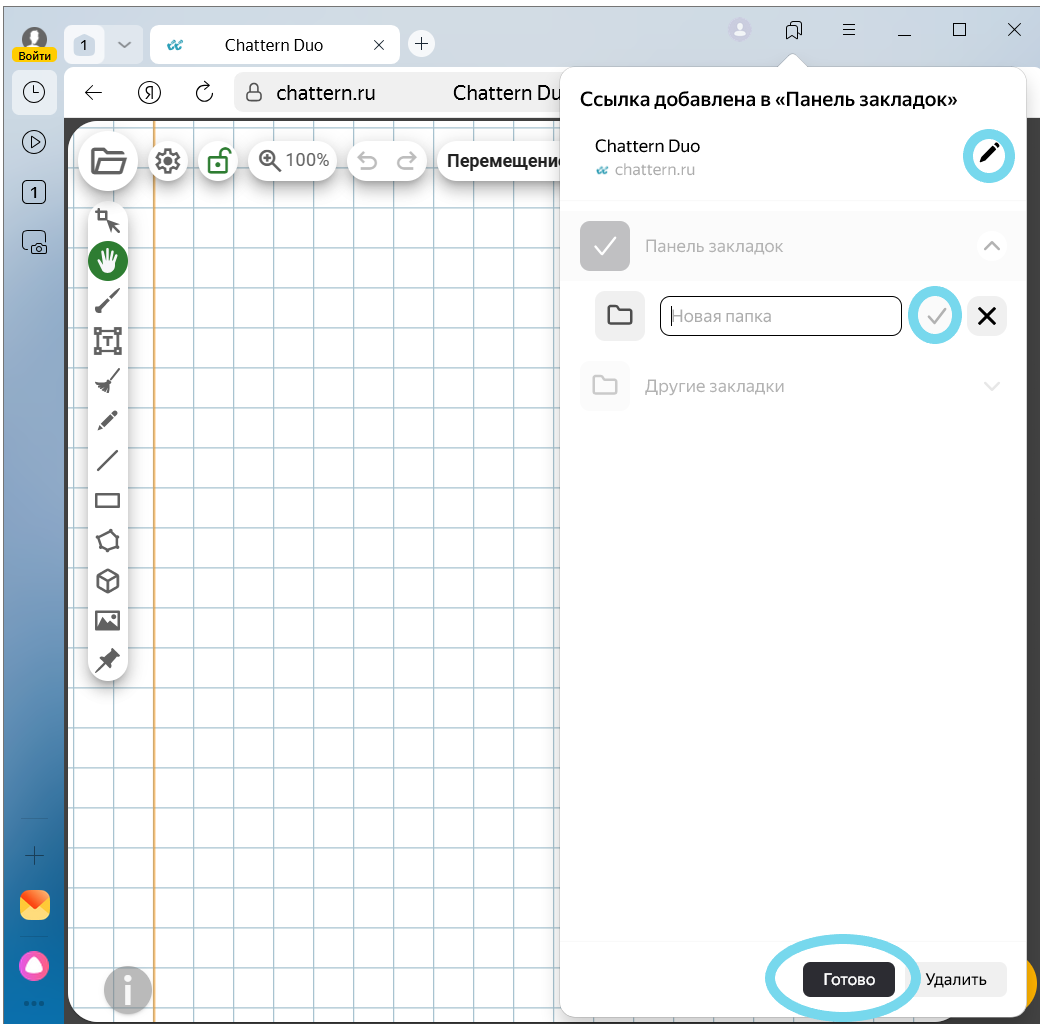Select the Brush tool in left toolbar
Screen dimensions: 1042x1024
click(108, 301)
